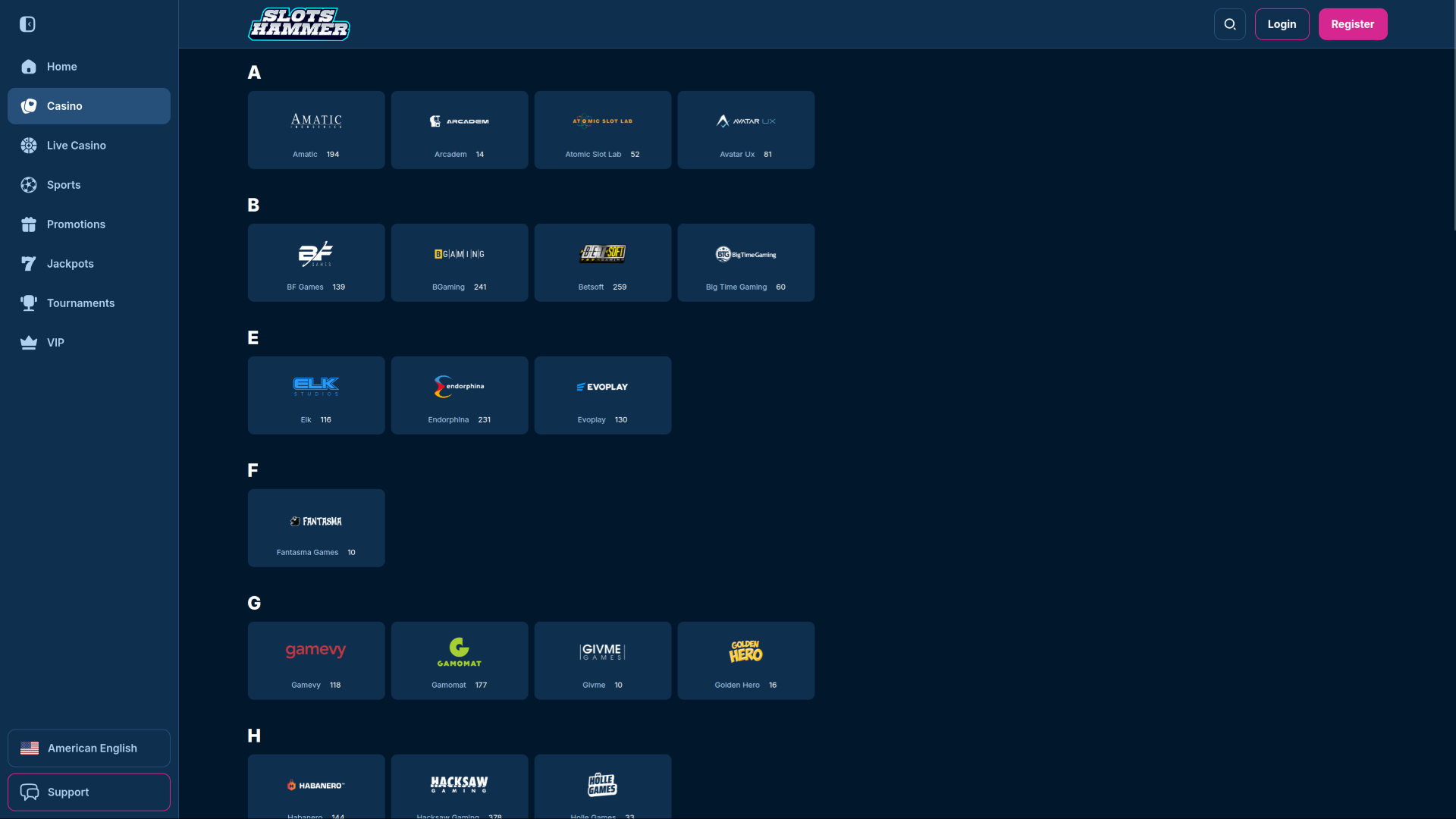1456x819 pixels.
Task: Select Big Time Gaming provider
Action: (746, 262)
